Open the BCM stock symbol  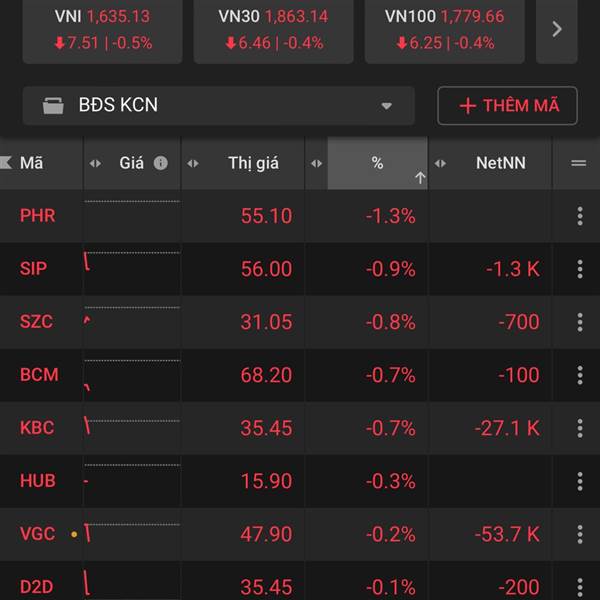tap(39, 375)
